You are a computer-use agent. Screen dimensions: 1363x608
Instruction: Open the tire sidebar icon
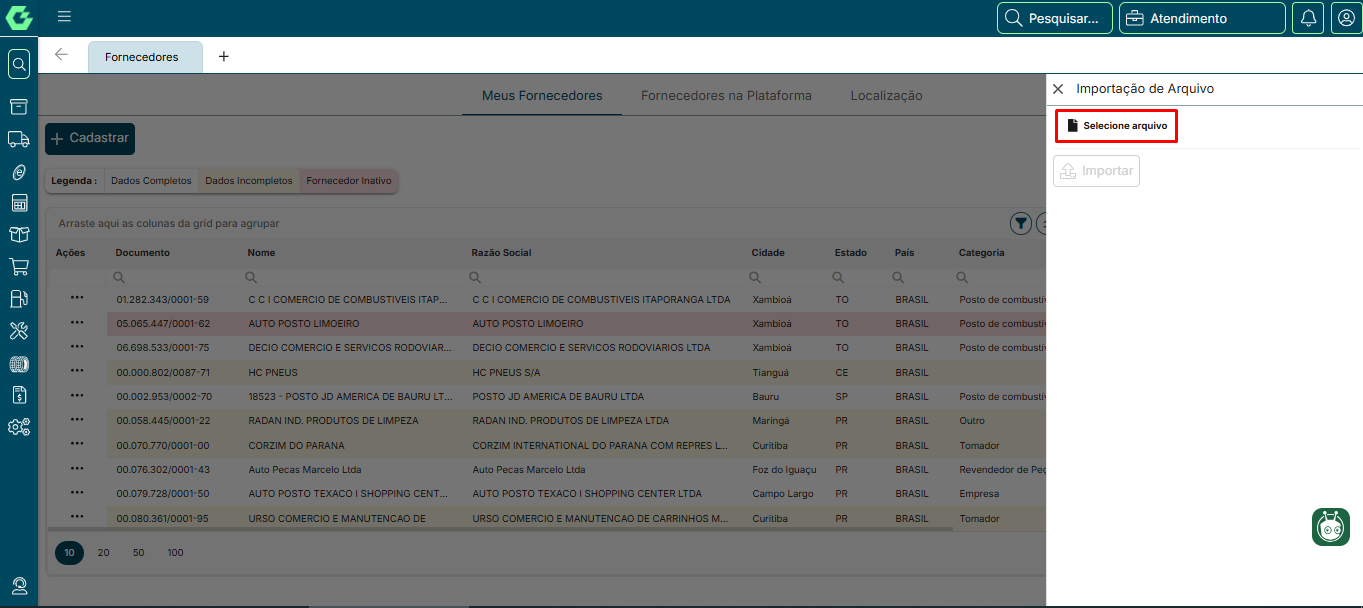19,364
